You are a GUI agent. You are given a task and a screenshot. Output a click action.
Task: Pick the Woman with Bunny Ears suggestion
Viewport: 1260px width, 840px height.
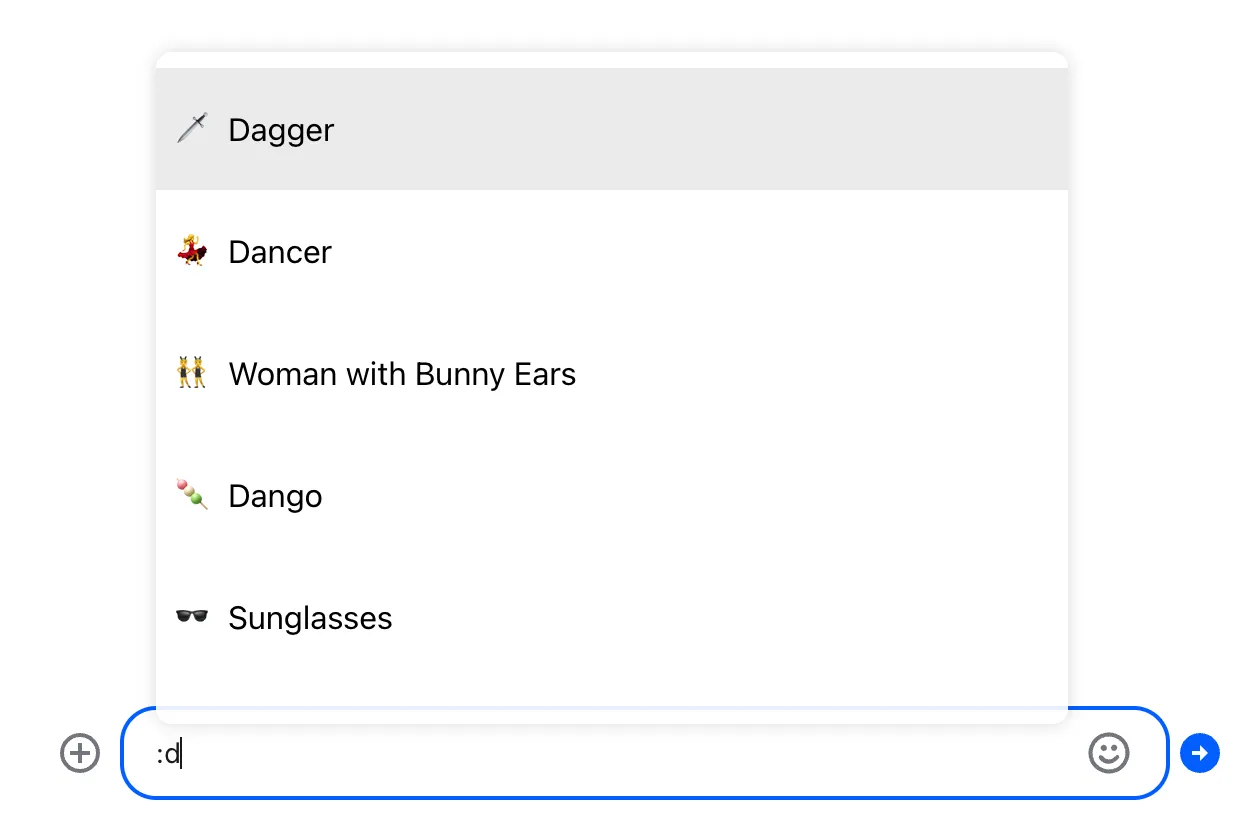click(x=402, y=374)
